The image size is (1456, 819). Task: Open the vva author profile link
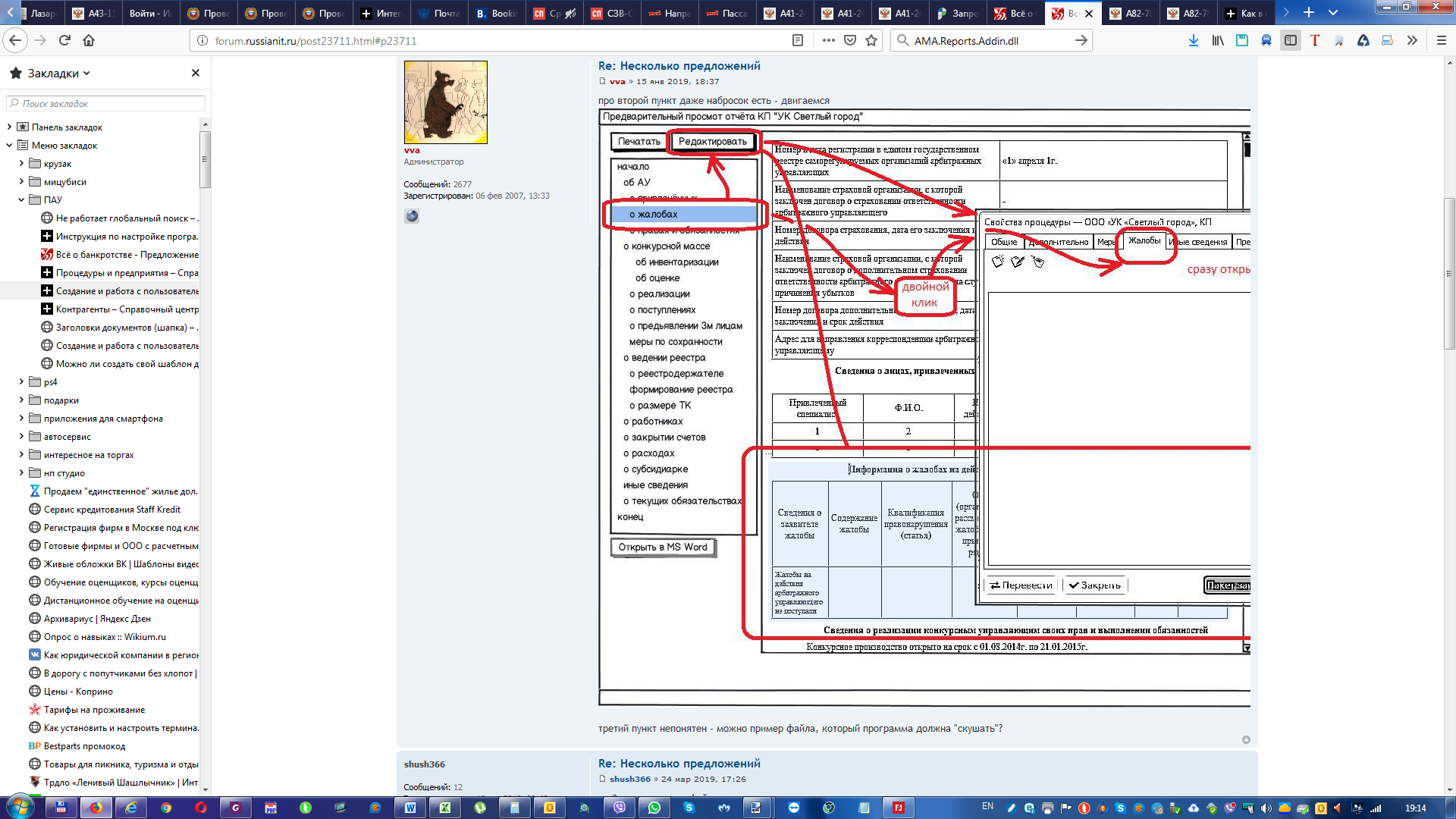coord(617,81)
